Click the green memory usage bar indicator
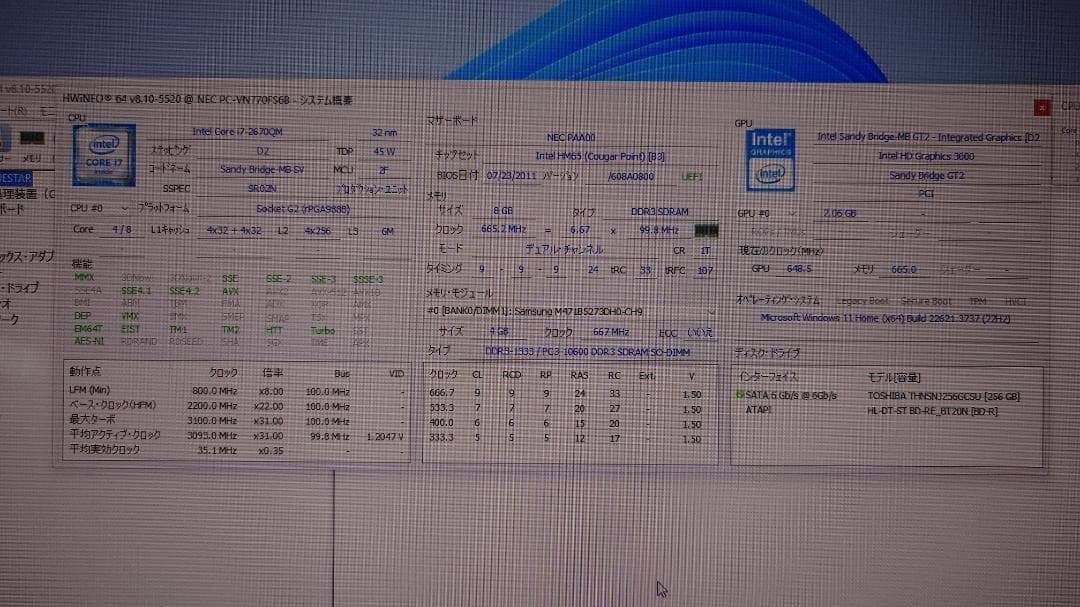The height and width of the screenshot is (607, 1080). click(707, 229)
